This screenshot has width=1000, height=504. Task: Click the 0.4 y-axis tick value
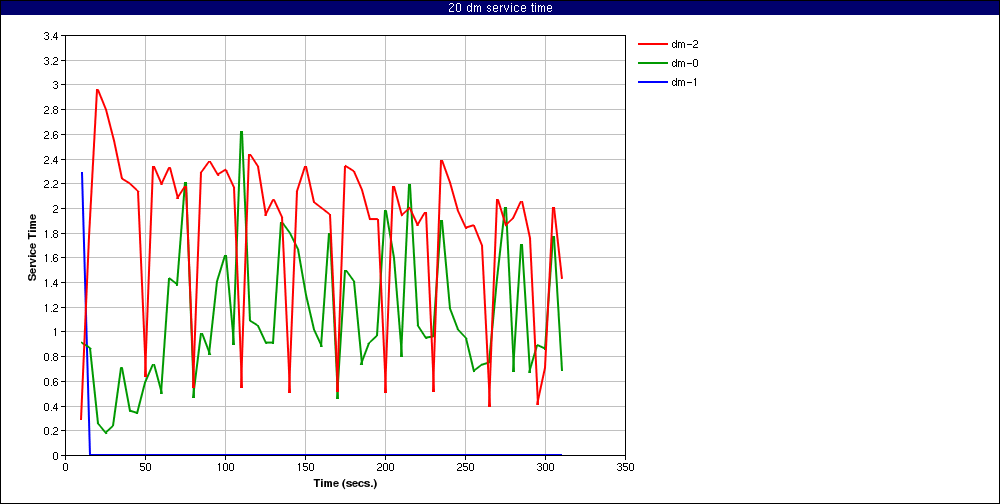(x=51, y=406)
